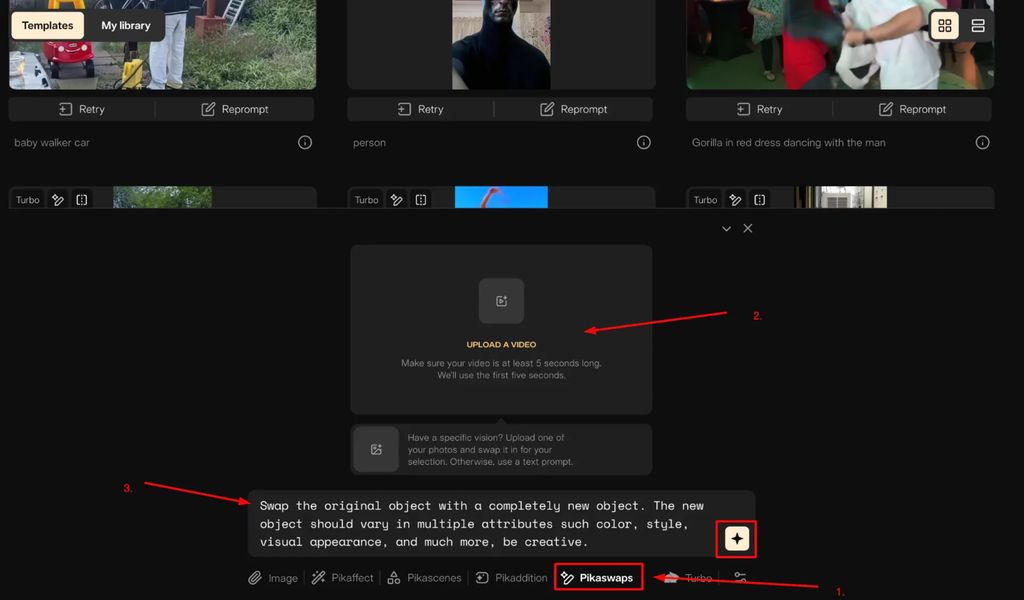Reprompt the Gorilla in red dress video
This screenshot has width=1024, height=600.
pyautogui.click(x=911, y=109)
